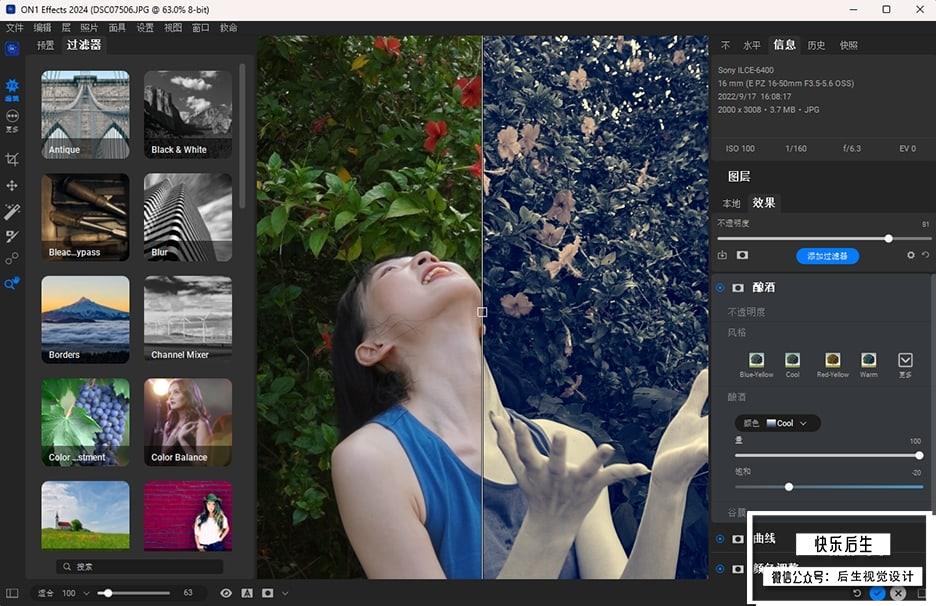Choose the Bleach Bypass filter thumbnail

85,217
